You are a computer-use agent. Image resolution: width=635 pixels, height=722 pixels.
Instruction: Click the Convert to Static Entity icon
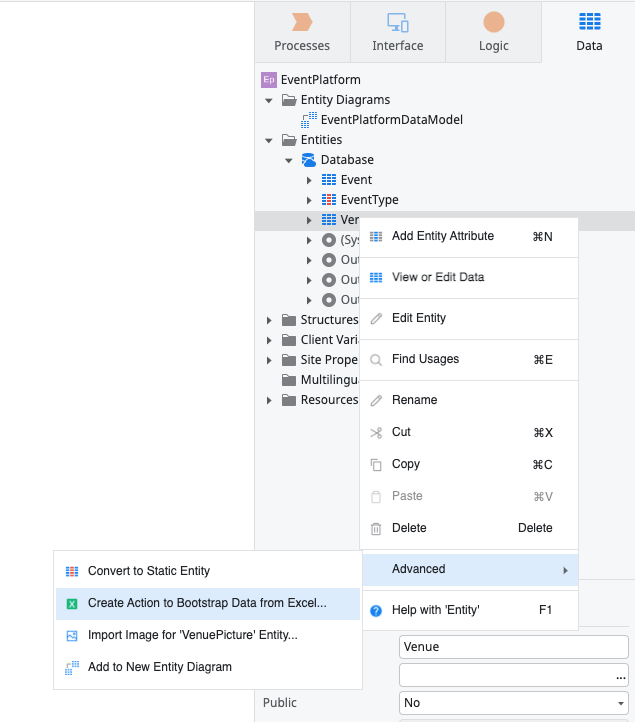[x=72, y=571]
